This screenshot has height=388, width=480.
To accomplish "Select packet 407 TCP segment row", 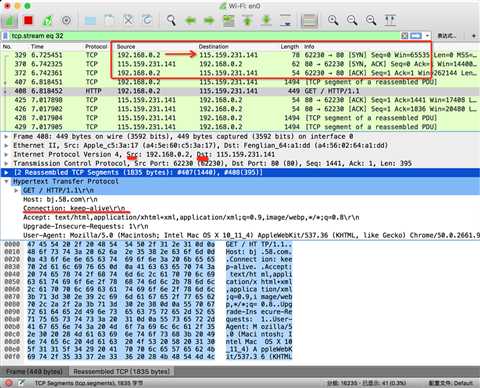I will click(240, 82).
